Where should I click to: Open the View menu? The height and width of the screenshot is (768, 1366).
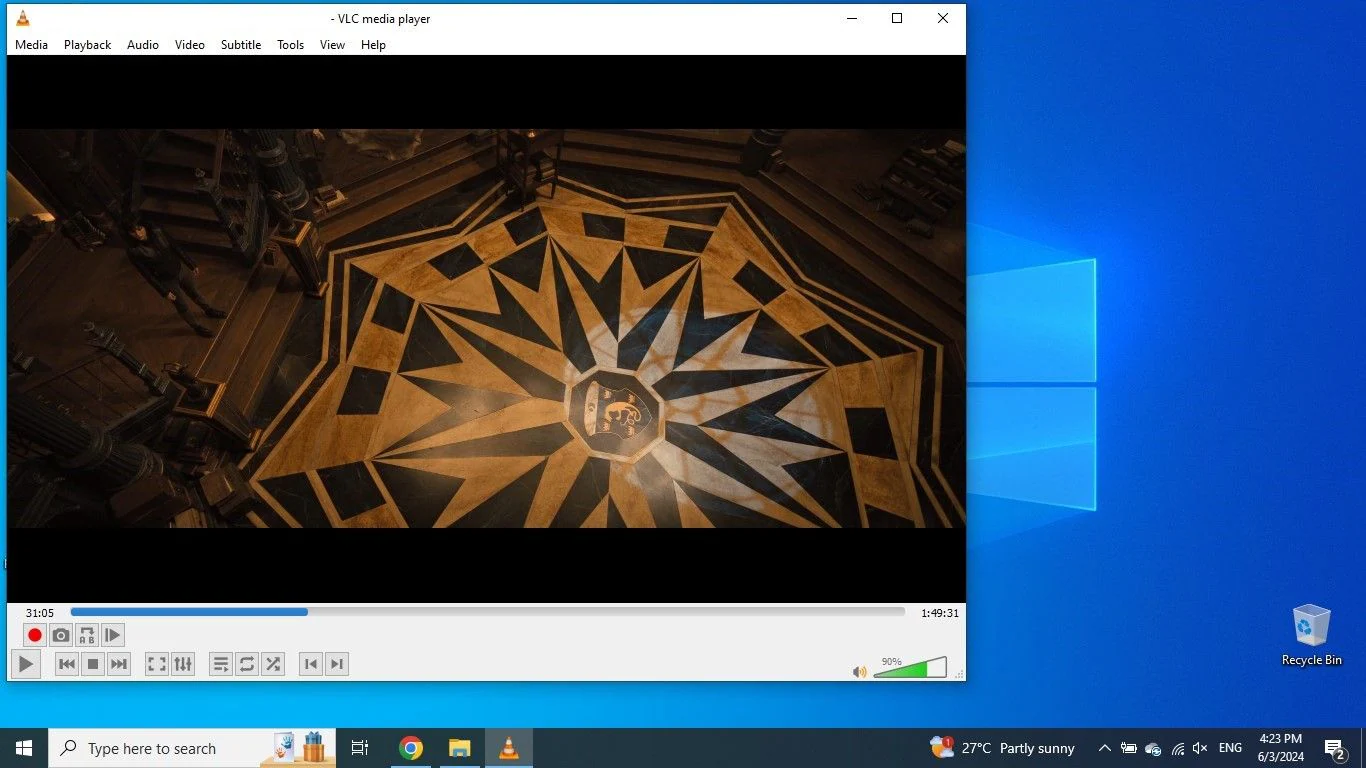[333, 45]
